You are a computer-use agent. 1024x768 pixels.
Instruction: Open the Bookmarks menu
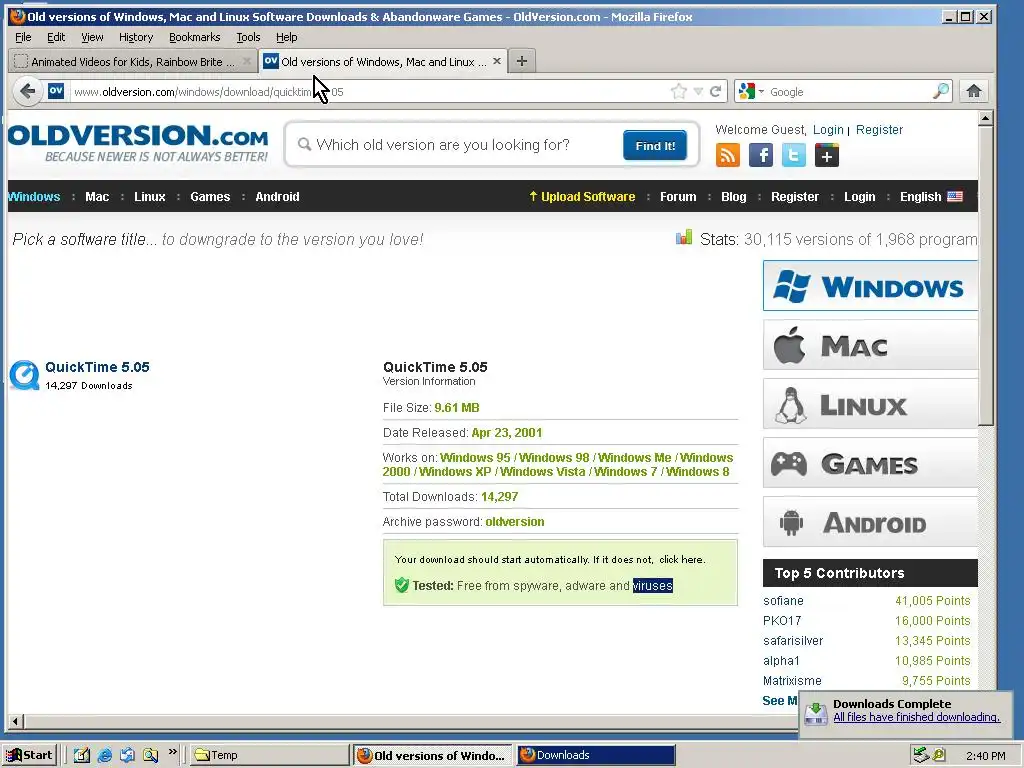click(195, 37)
